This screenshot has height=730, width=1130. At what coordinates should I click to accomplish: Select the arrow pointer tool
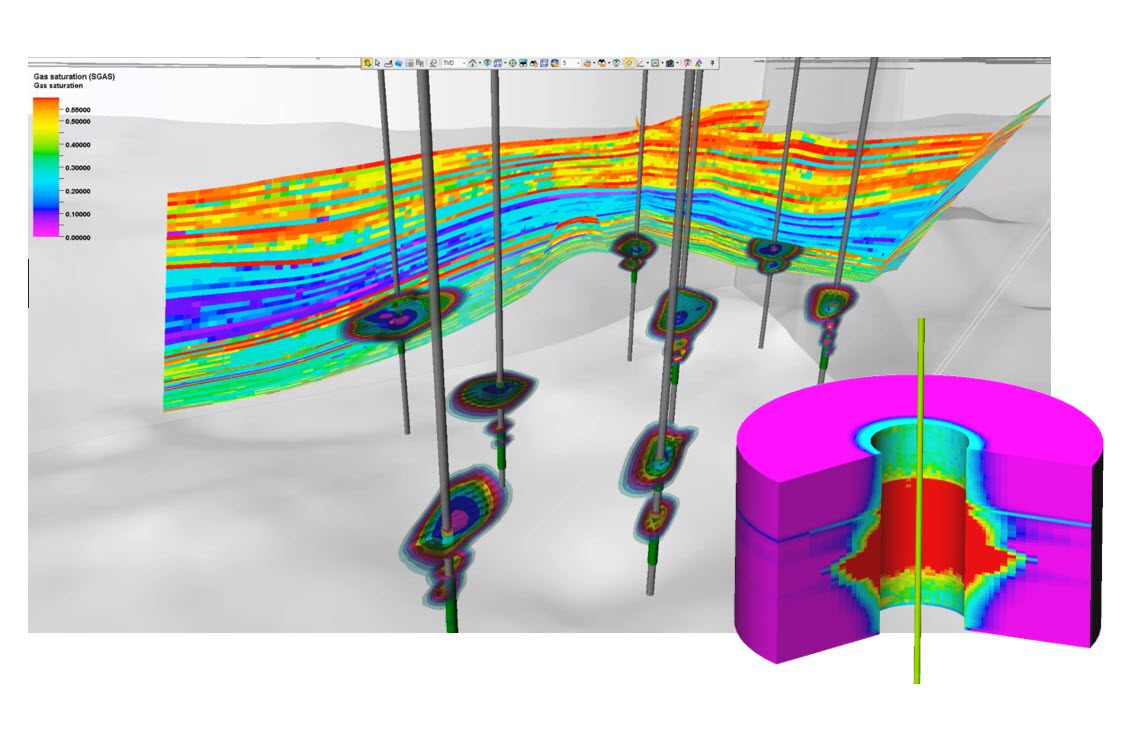(x=377, y=63)
